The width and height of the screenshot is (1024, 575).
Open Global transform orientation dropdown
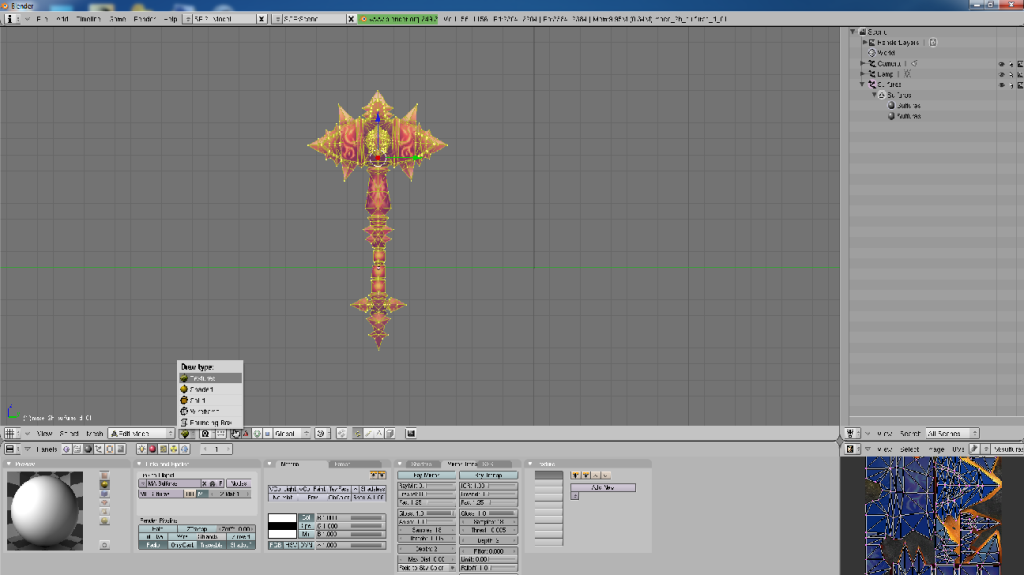pos(291,433)
